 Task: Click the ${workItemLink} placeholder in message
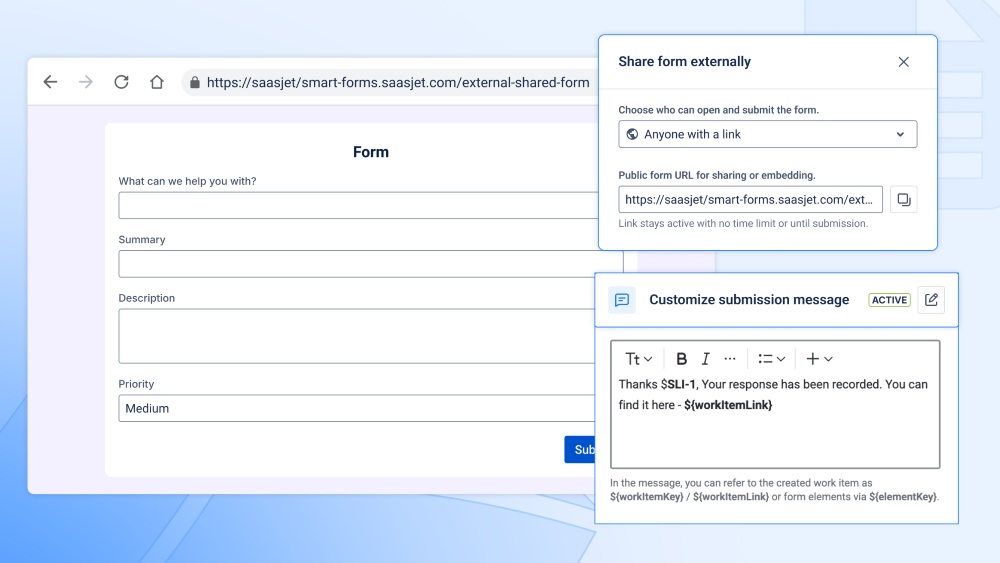728,405
